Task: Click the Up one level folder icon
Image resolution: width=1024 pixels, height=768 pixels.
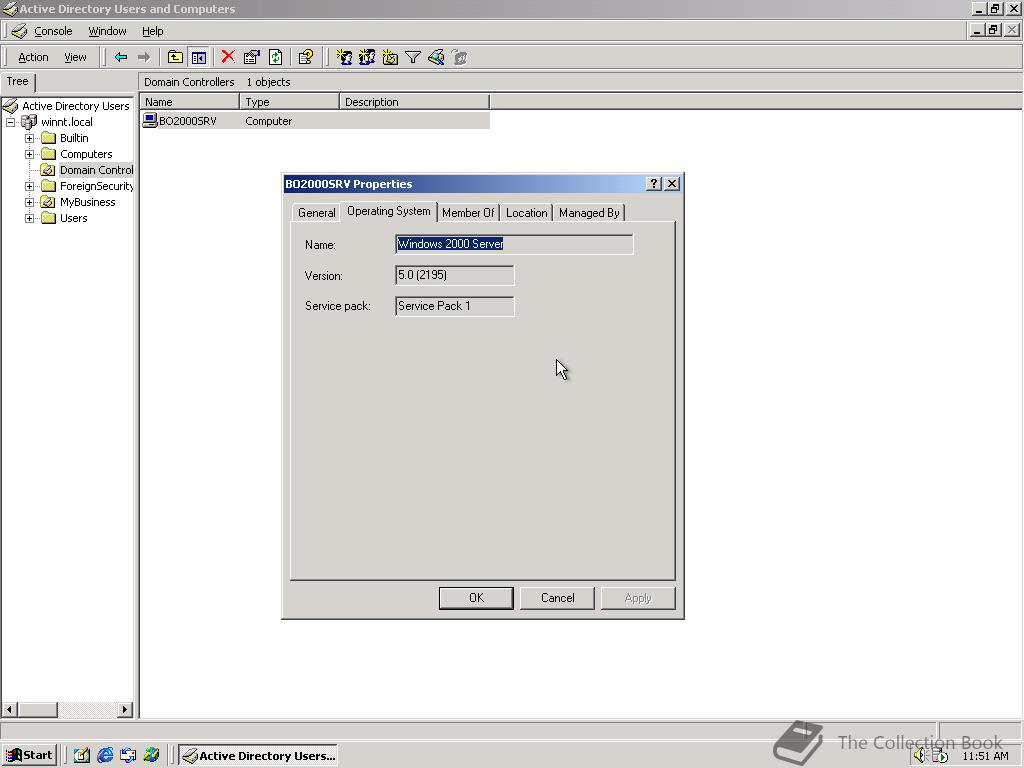Action: tap(174, 57)
